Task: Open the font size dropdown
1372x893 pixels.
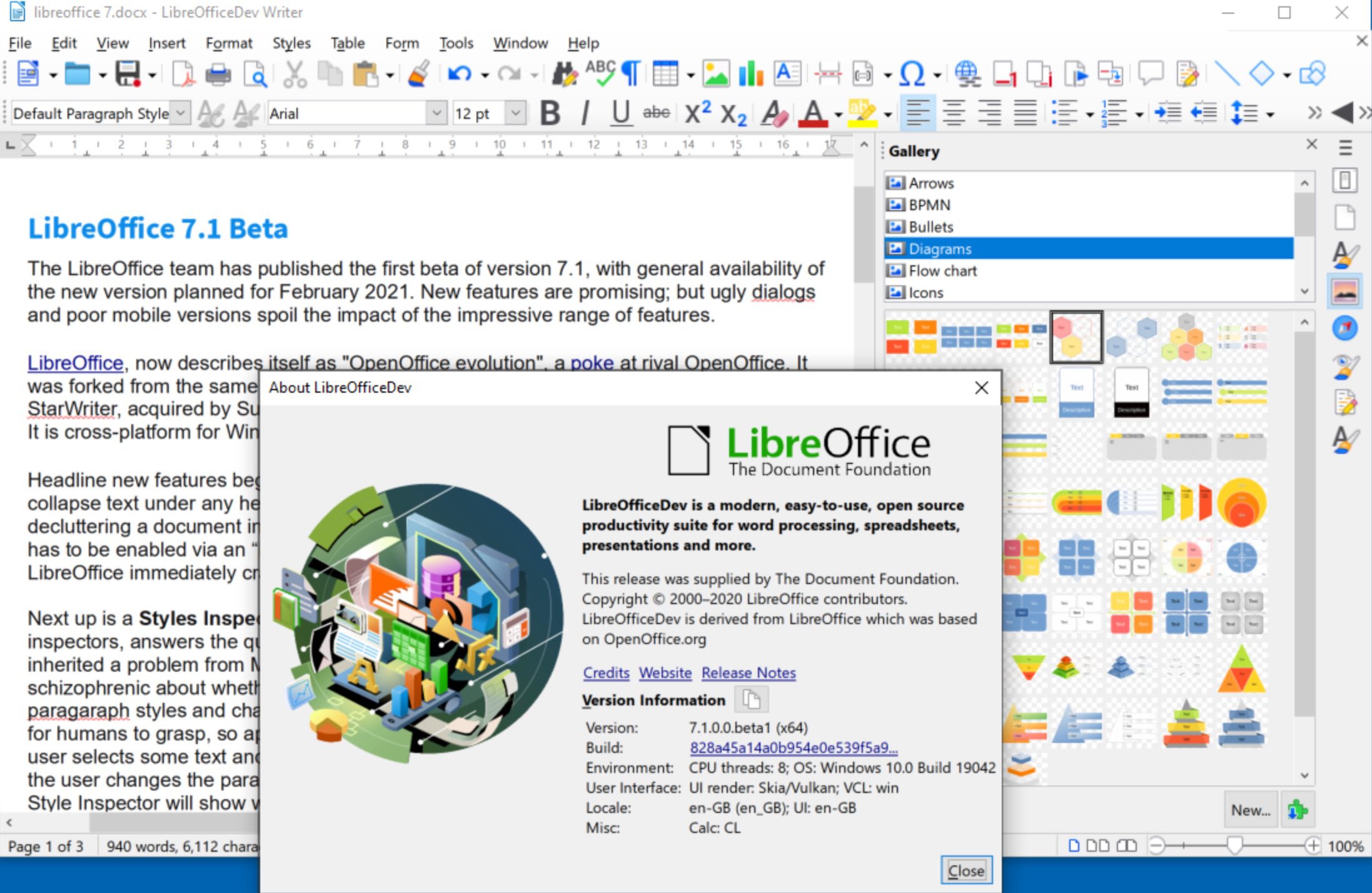Action: (x=515, y=113)
